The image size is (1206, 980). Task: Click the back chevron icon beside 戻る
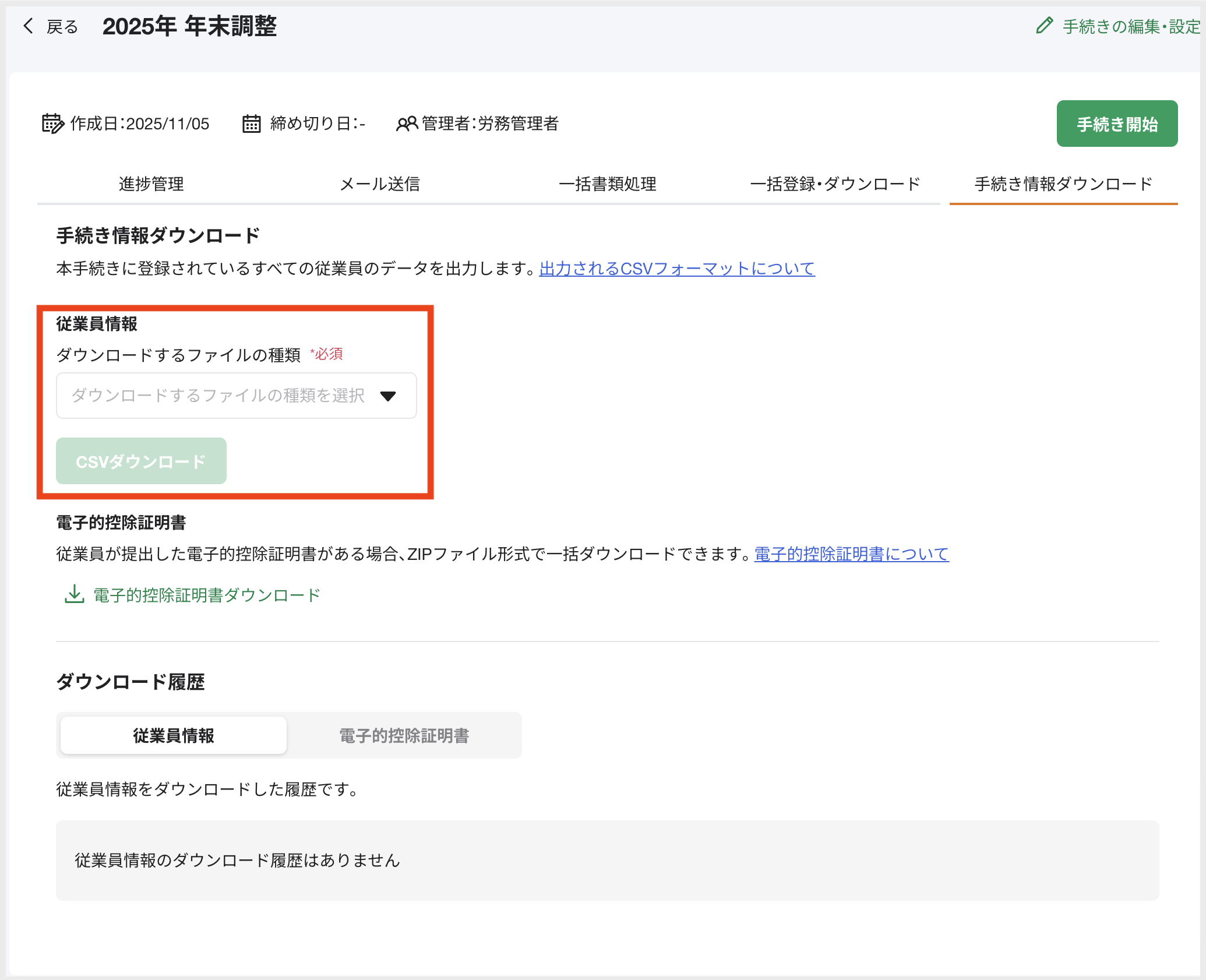tap(29, 26)
